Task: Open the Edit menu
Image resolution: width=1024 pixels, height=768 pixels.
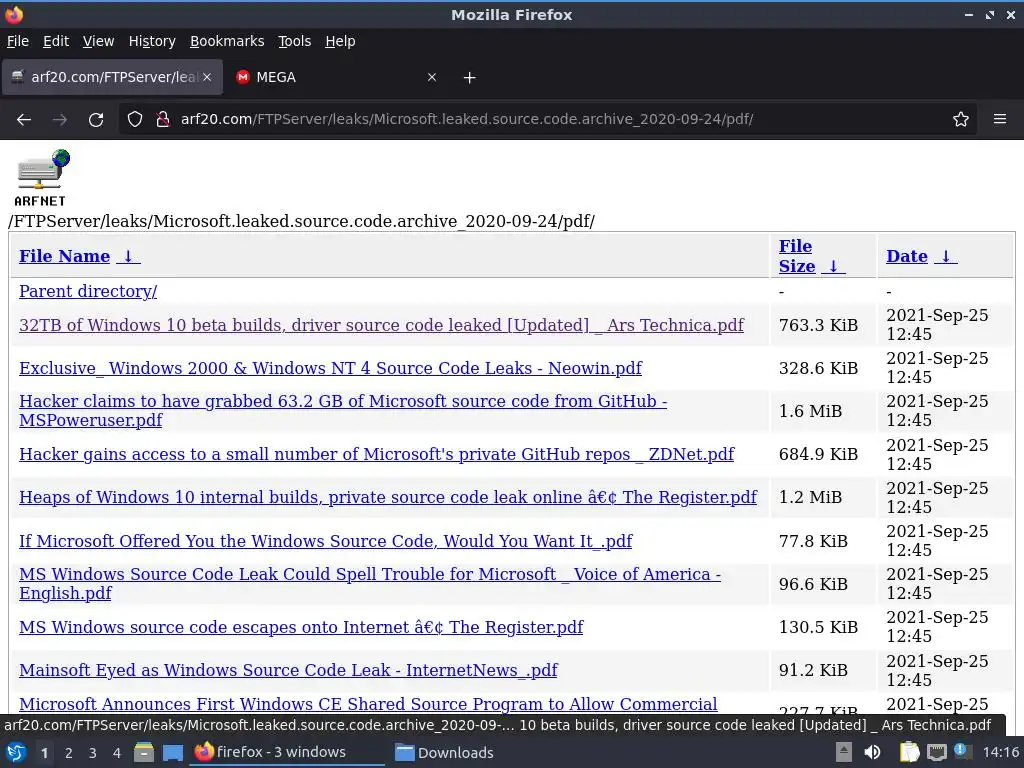Action: tap(56, 41)
